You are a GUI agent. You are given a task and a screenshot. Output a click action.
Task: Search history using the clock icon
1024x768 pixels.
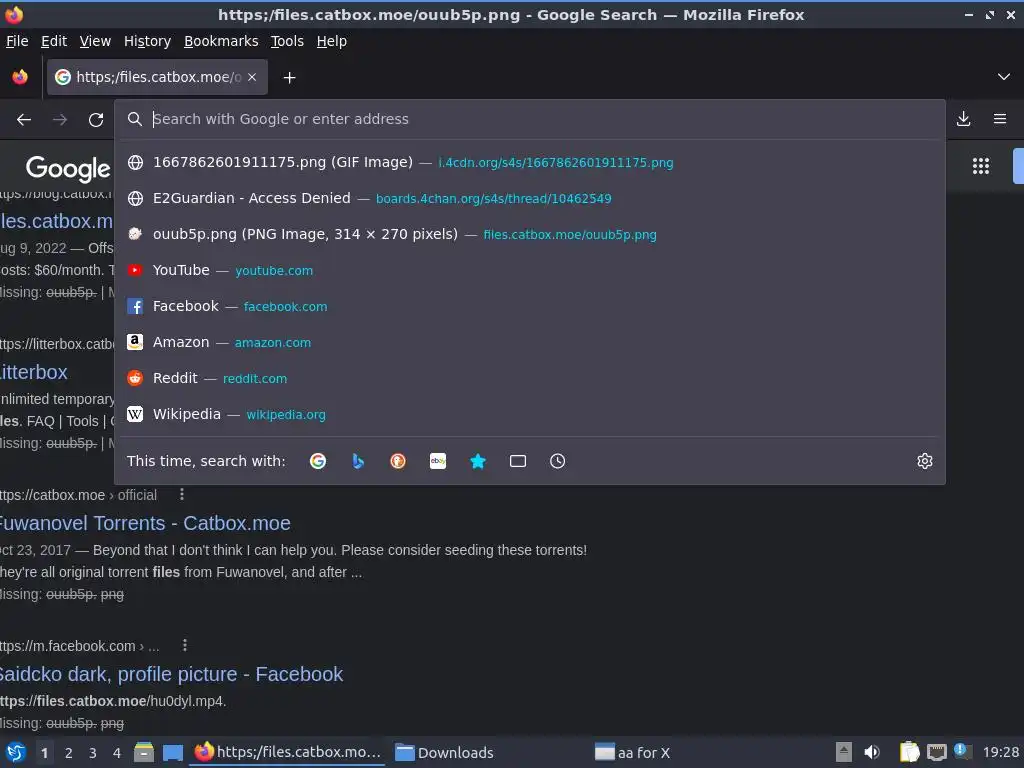558,461
